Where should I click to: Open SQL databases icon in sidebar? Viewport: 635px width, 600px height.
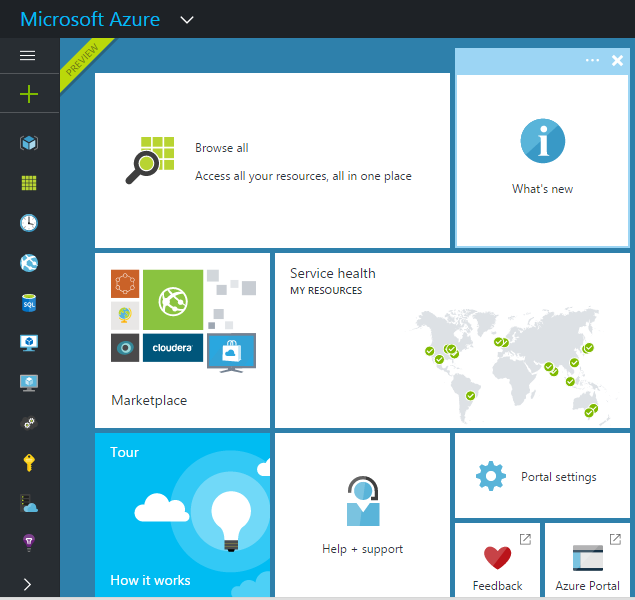(x=29, y=303)
